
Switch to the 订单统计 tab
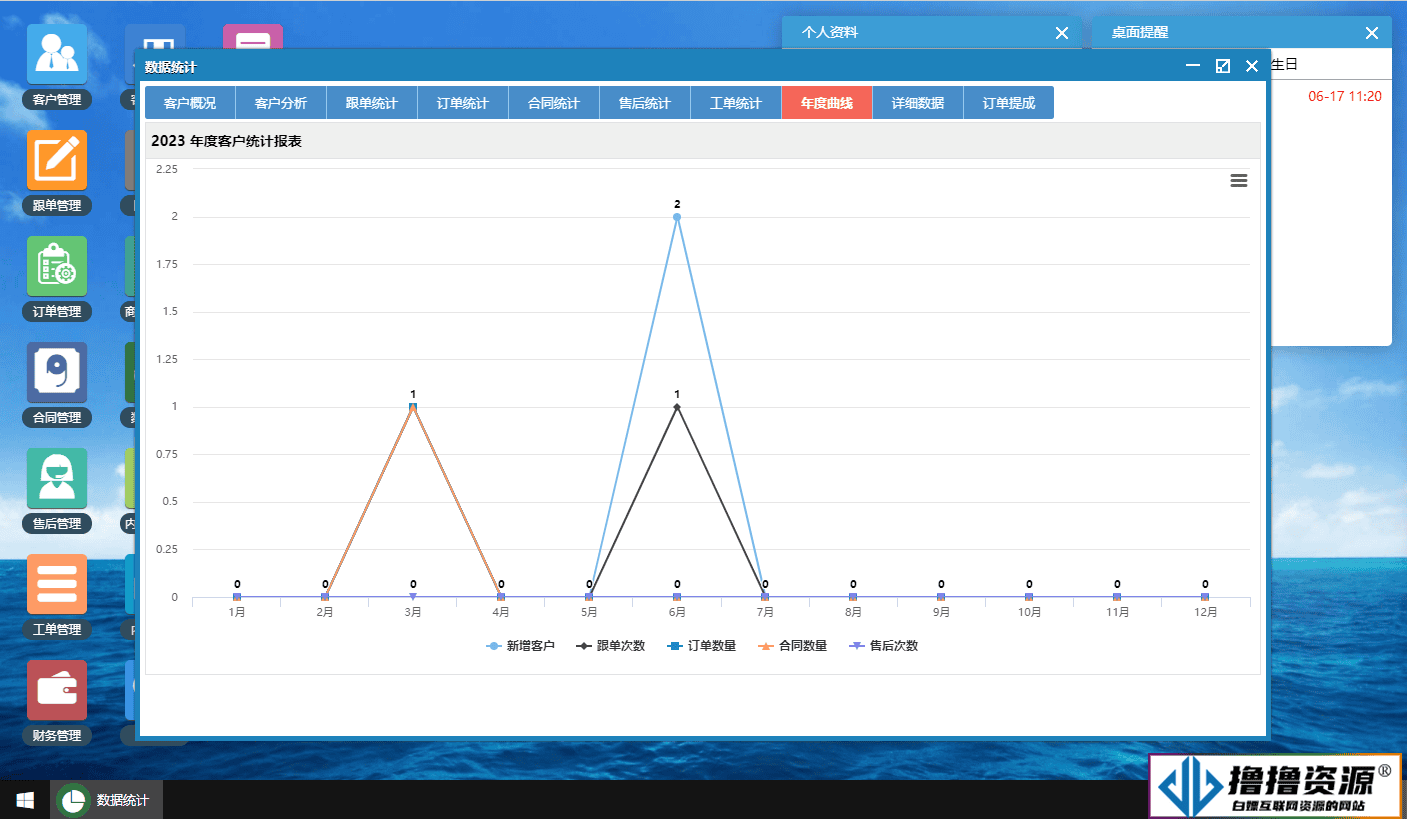pos(463,103)
